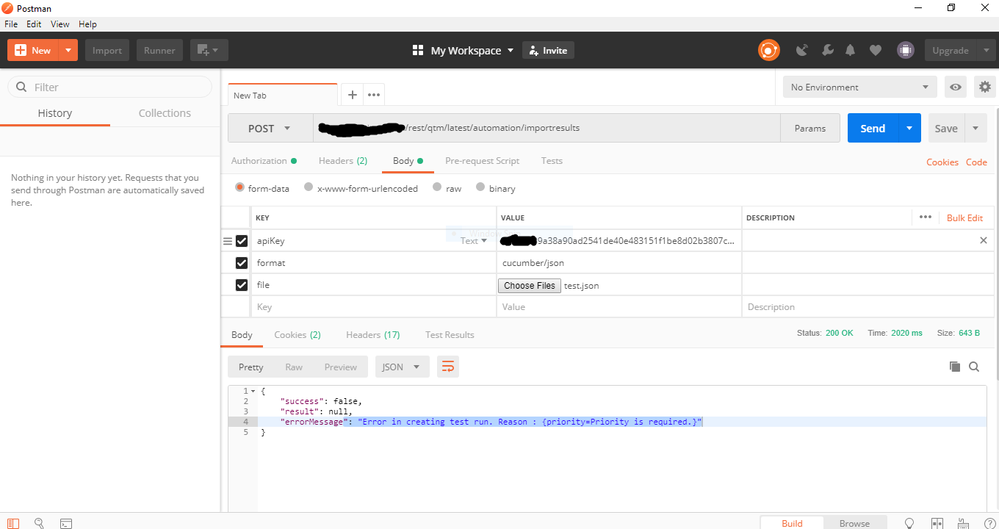Click the Invite button
Viewport: 999px width, 529px height.
tap(548, 50)
